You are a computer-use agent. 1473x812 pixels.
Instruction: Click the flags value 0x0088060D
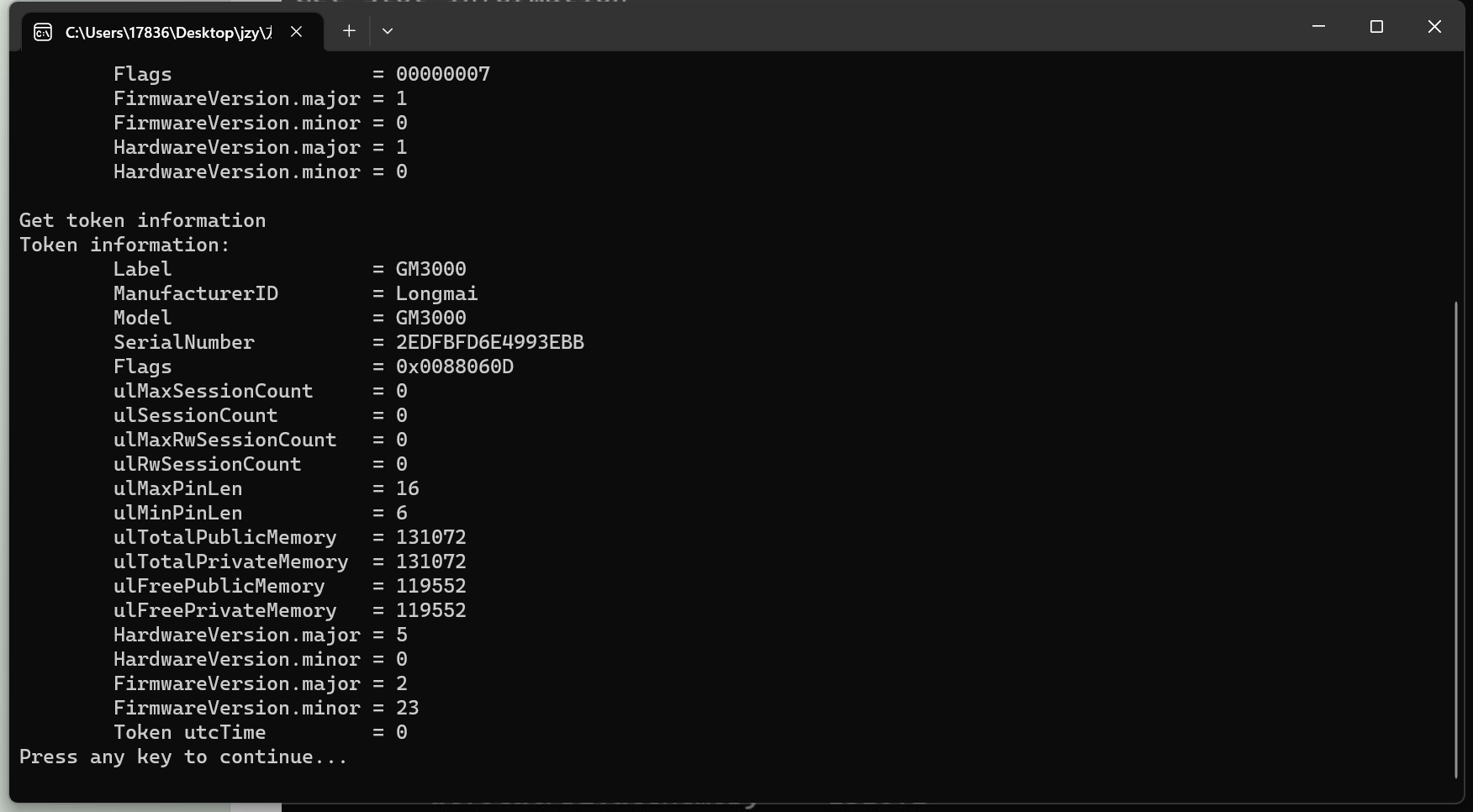click(x=455, y=366)
